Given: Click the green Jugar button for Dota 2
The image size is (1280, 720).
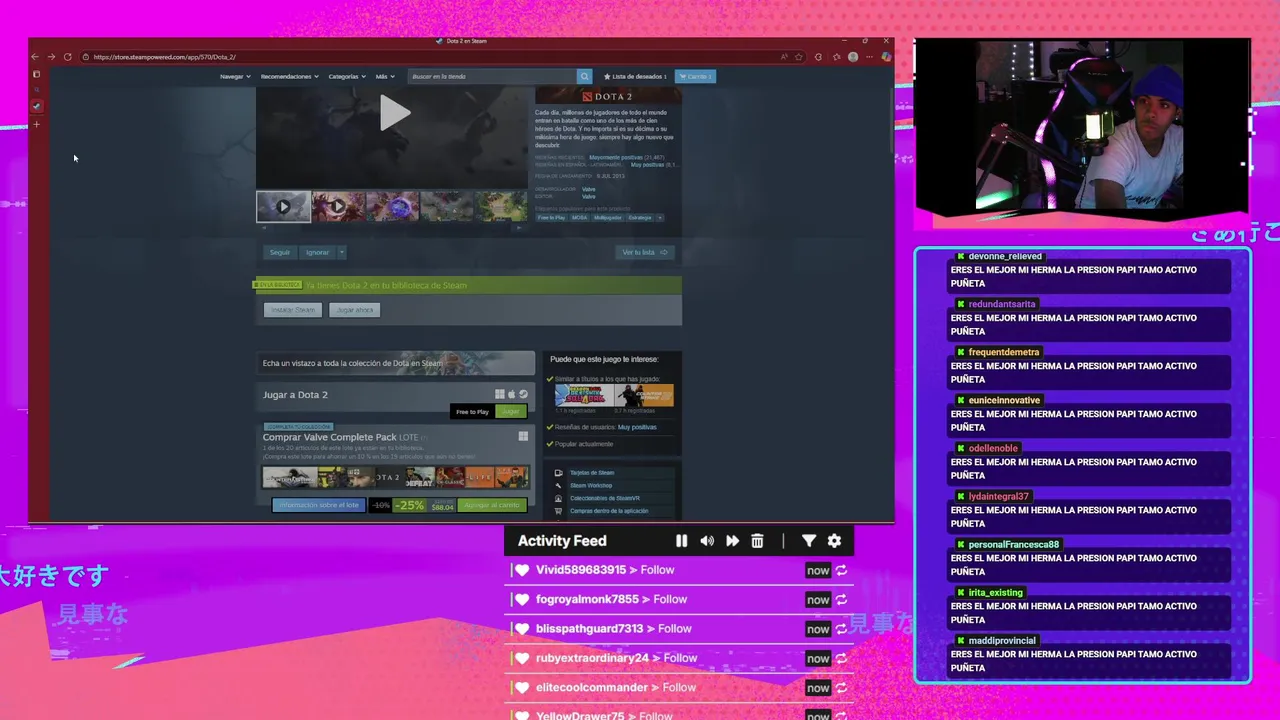Looking at the screenshot, I should [x=511, y=411].
